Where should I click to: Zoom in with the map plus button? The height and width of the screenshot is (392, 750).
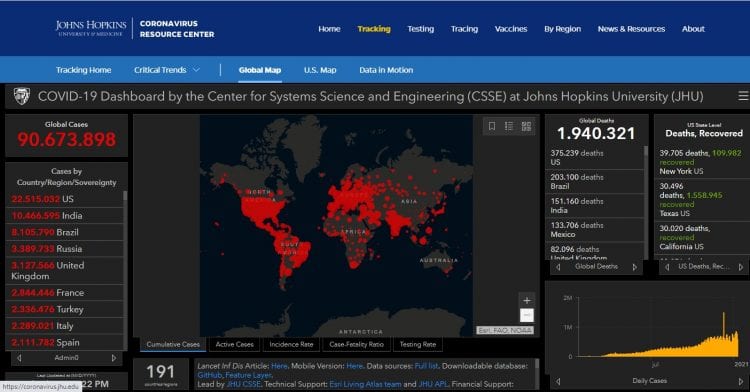coord(527,300)
